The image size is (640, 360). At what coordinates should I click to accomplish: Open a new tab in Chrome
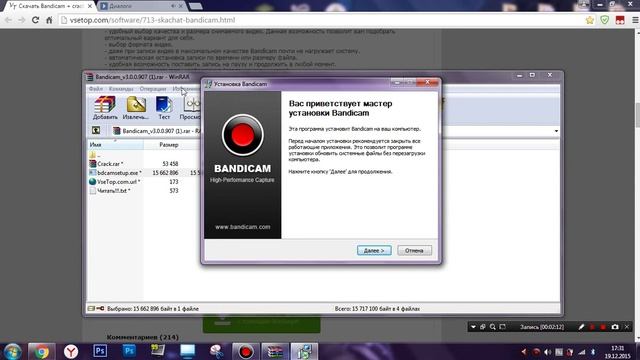(x=196, y=6)
